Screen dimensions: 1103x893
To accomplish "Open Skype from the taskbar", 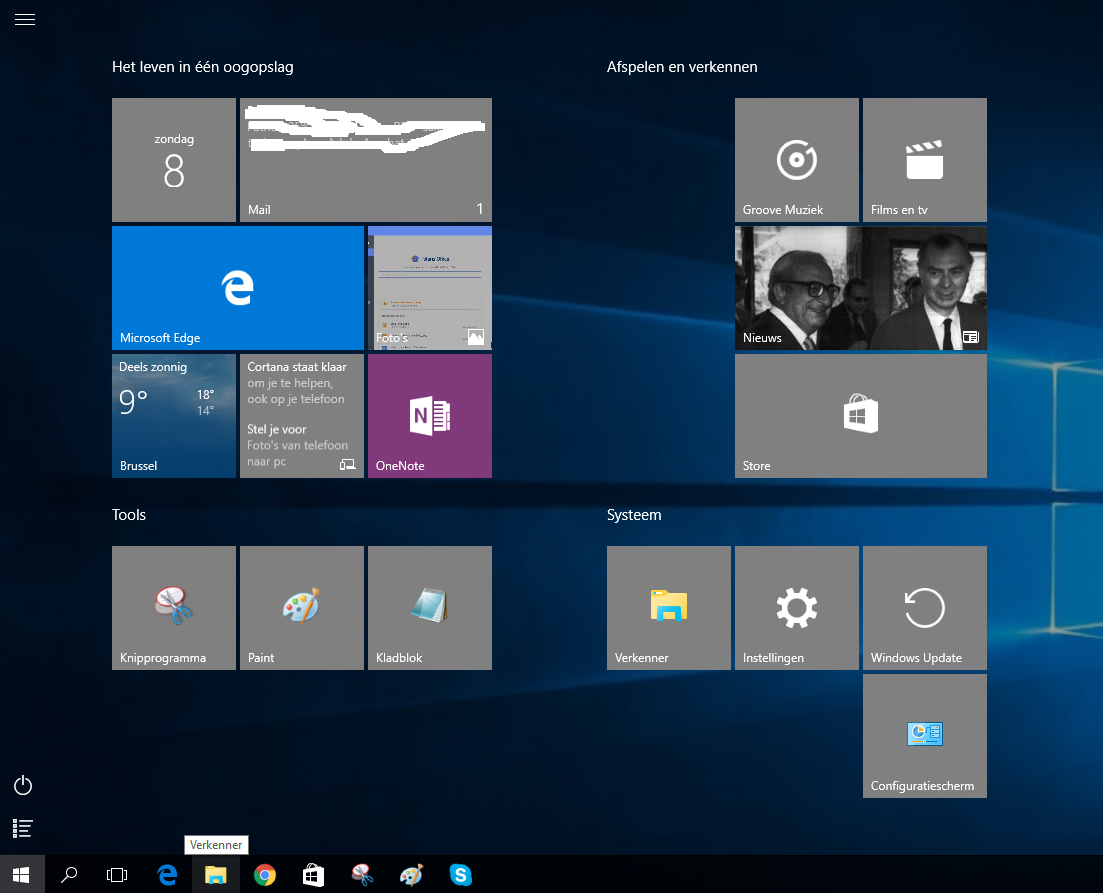I will click(461, 875).
